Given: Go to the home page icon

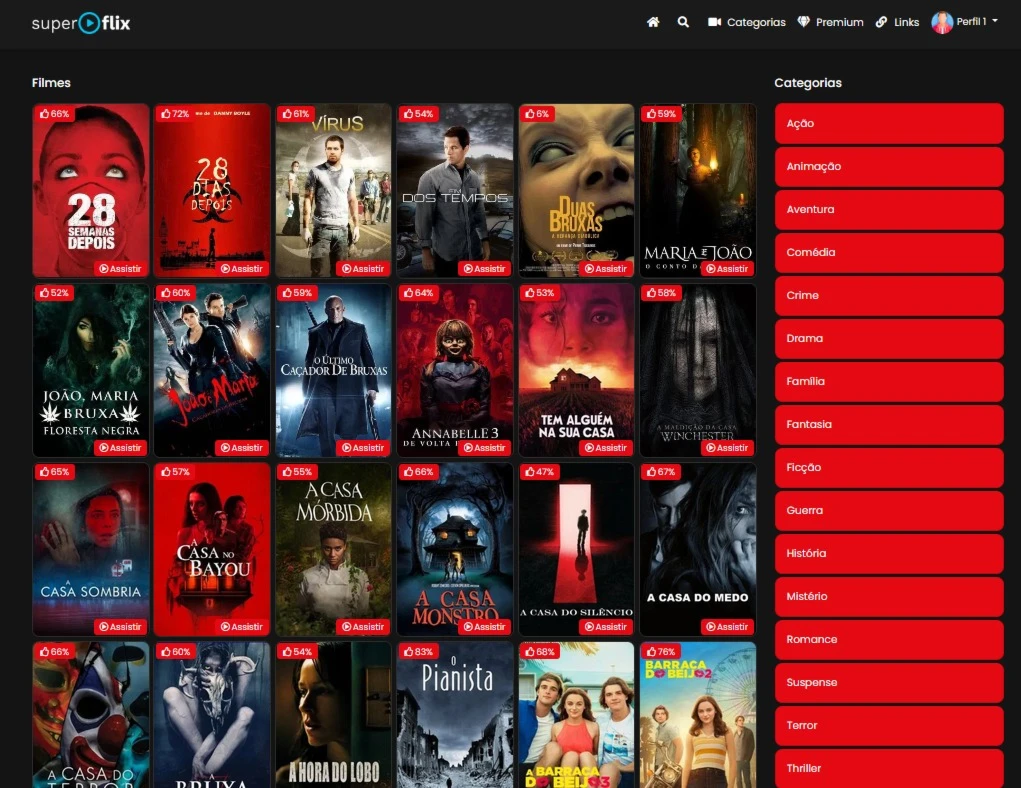Looking at the screenshot, I should 653,22.
